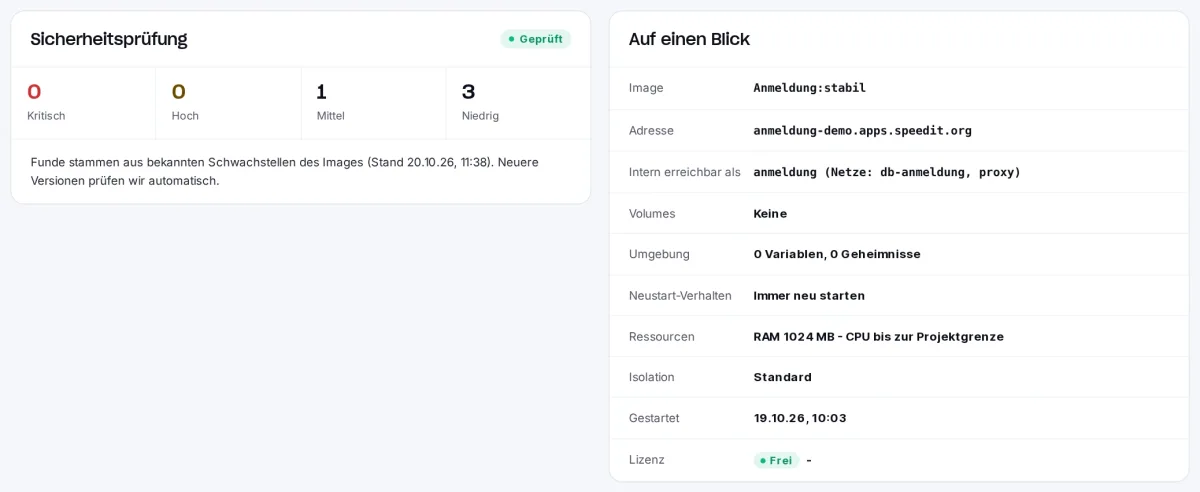Screen dimensions: 1200x492
Task: Click the Adresse row label
Action: pos(651,130)
